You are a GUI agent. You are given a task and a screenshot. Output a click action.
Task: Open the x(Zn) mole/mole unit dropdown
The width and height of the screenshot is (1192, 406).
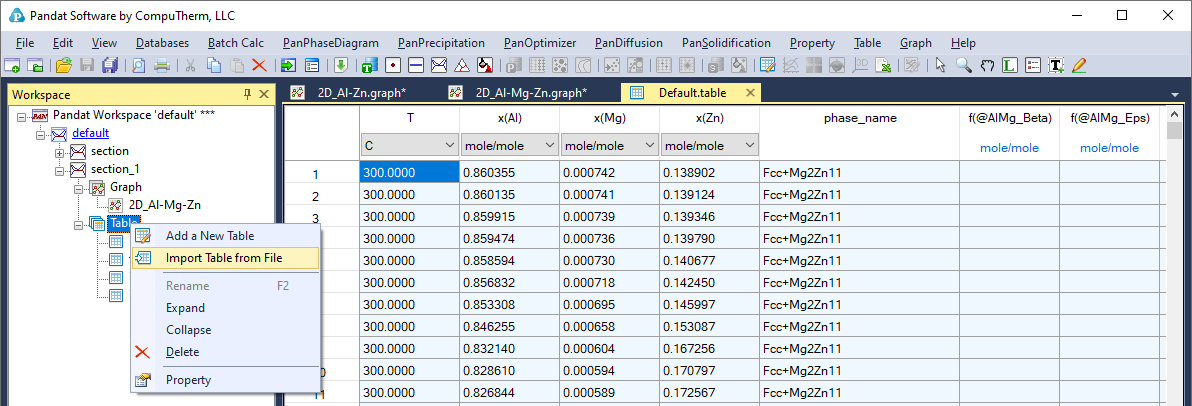pos(748,146)
